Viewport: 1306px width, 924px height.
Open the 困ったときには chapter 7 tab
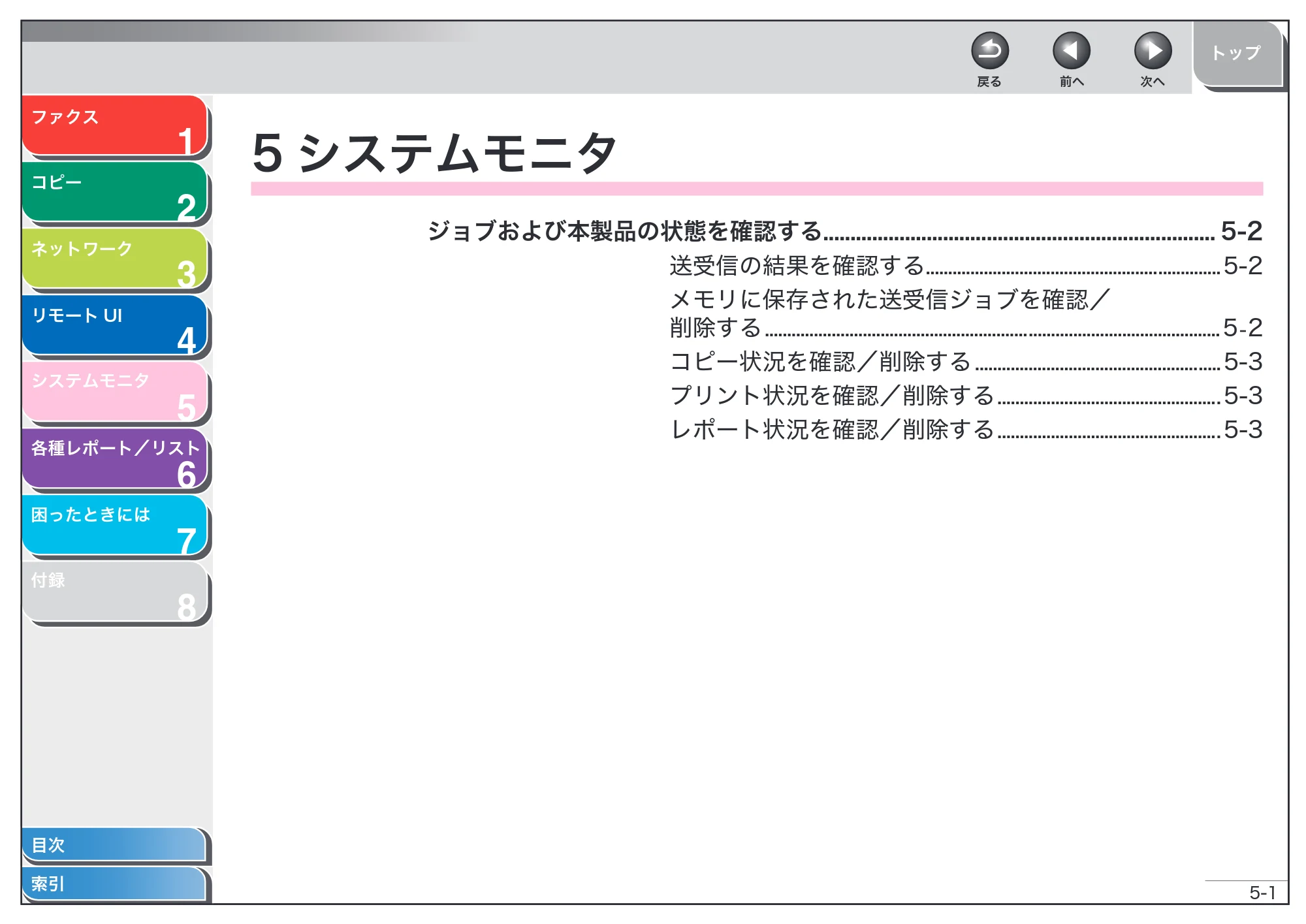tap(114, 525)
